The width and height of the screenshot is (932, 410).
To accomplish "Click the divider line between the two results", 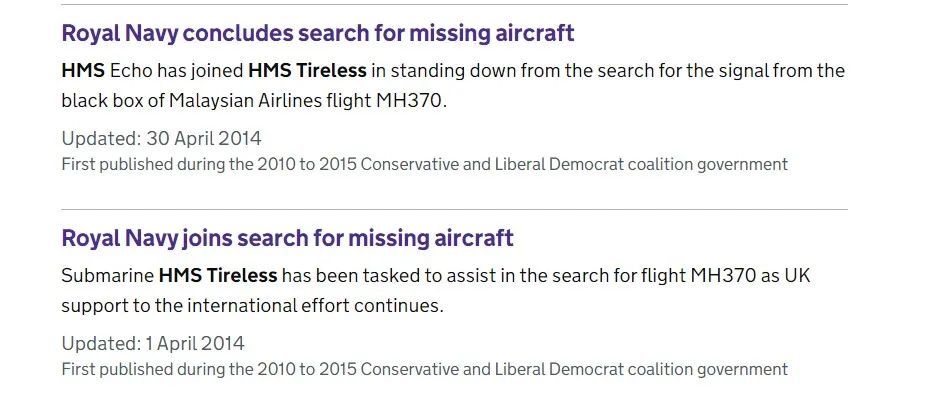I will (454, 209).
